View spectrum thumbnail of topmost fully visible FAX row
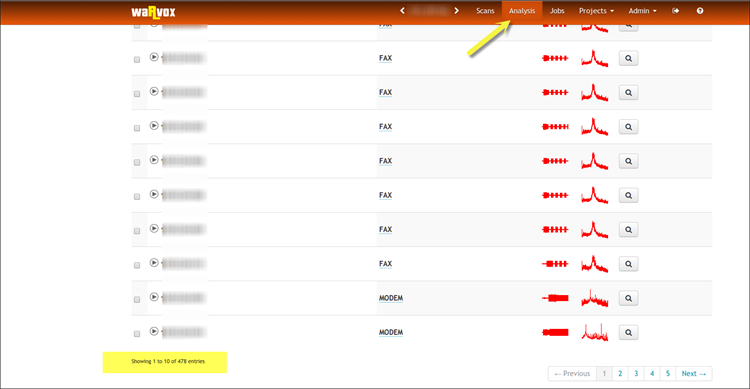Image resolution: width=750 pixels, height=389 pixels. tap(595, 58)
